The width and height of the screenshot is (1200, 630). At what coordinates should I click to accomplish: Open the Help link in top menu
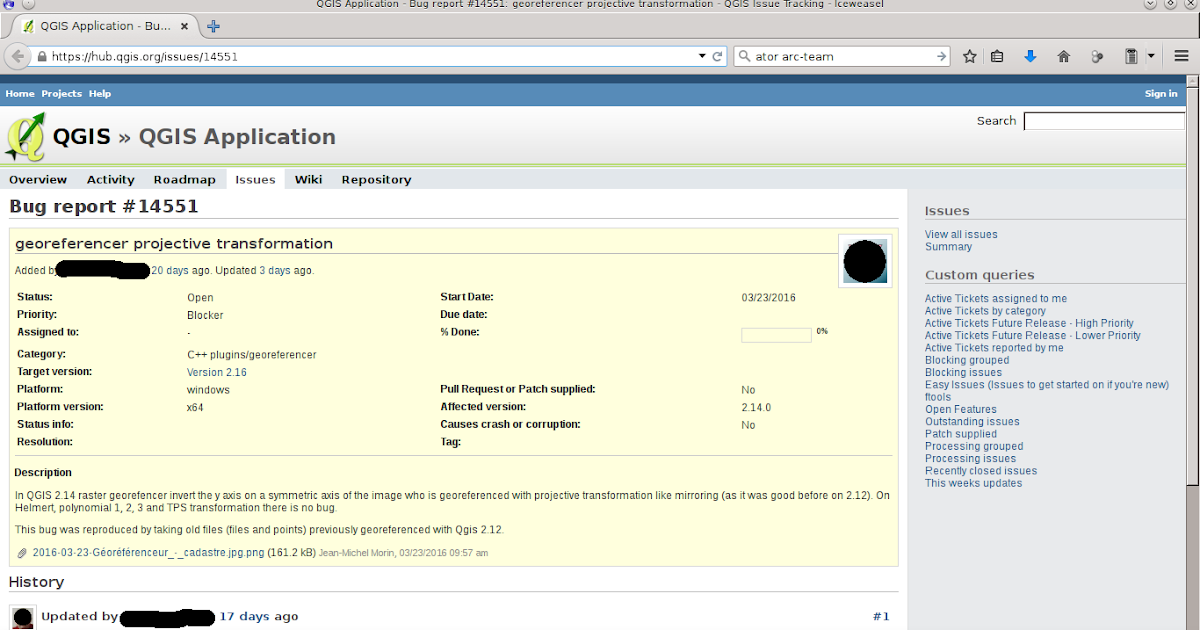[x=100, y=93]
